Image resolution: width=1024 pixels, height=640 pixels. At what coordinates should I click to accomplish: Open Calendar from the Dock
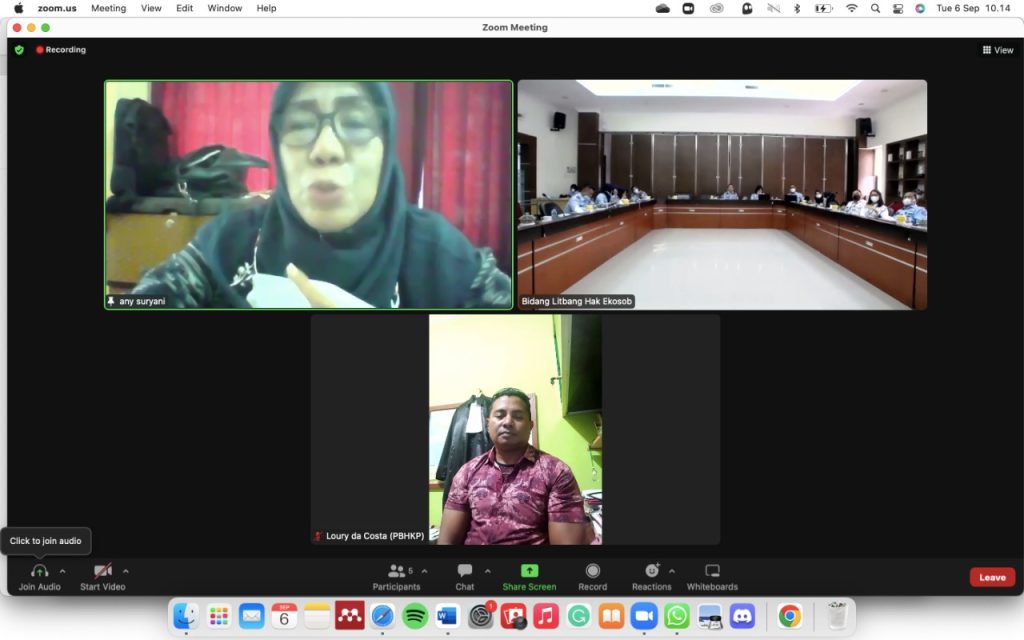[x=284, y=616]
